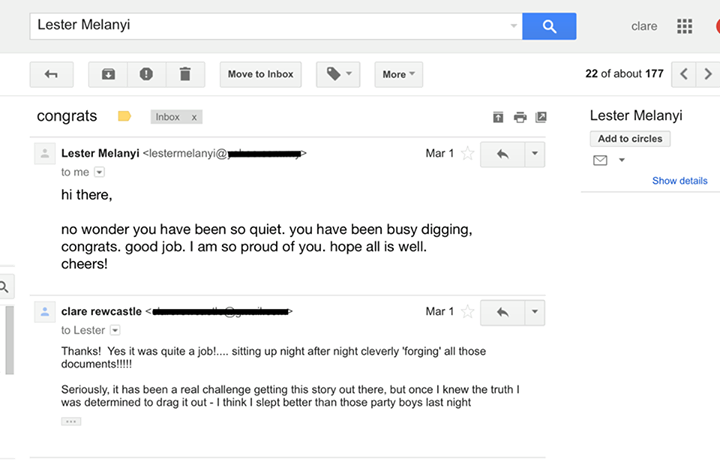
Task: Expand the More actions dropdown
Action: coord(398,74)
